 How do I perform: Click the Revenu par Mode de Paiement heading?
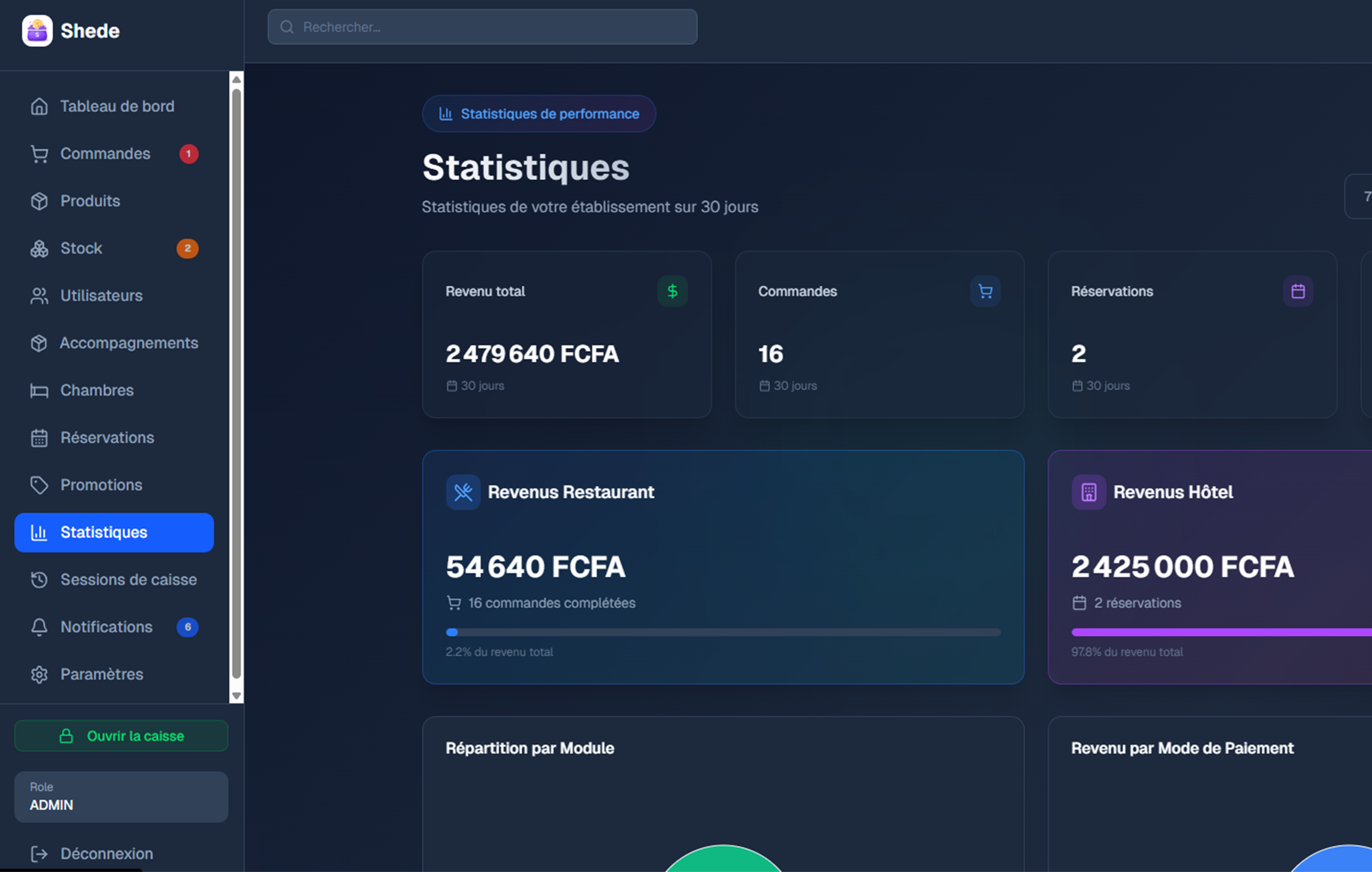point(1182,748)
